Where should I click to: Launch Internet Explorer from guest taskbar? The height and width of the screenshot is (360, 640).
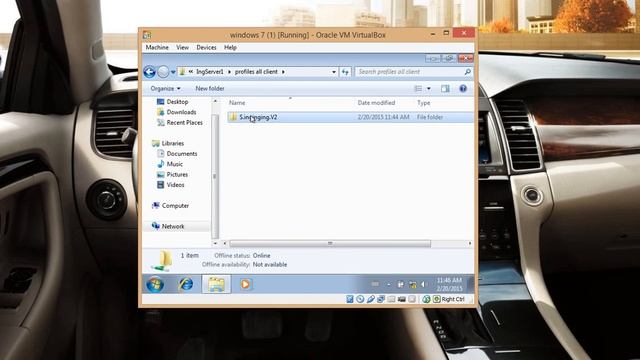coord(186,284)
